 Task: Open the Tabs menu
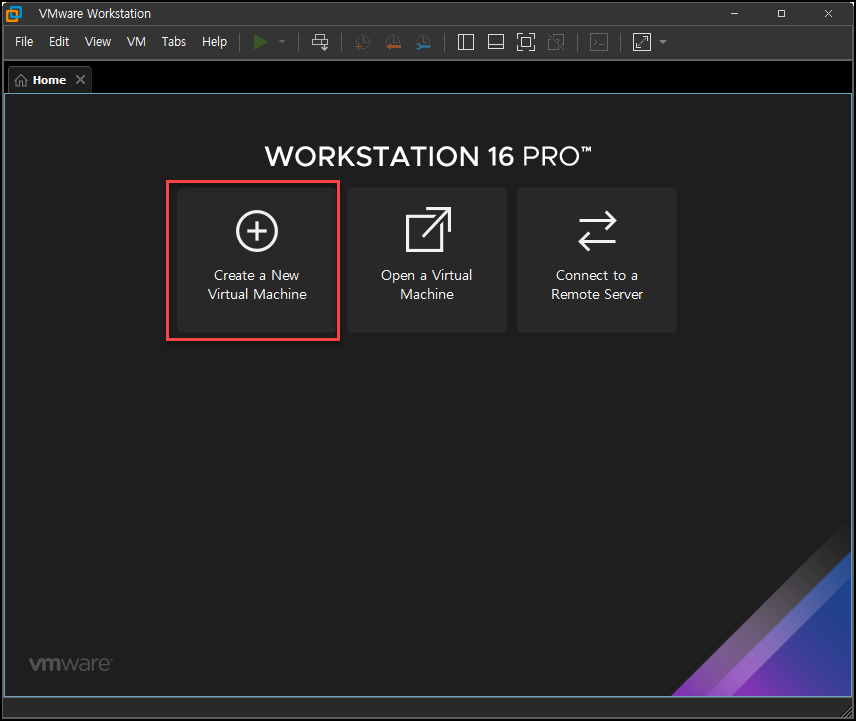tap(174, 42)
